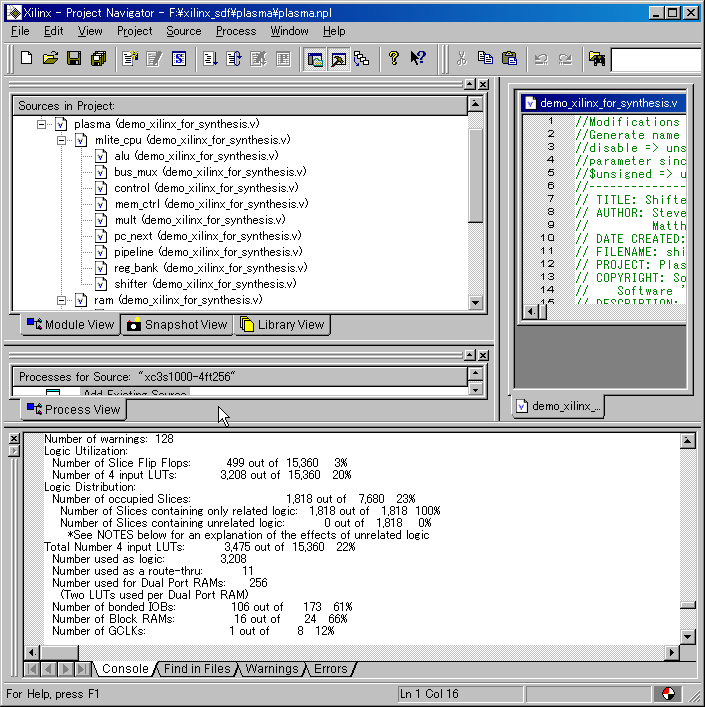Collapse the mlite_cpu tree node

(62, 140)
